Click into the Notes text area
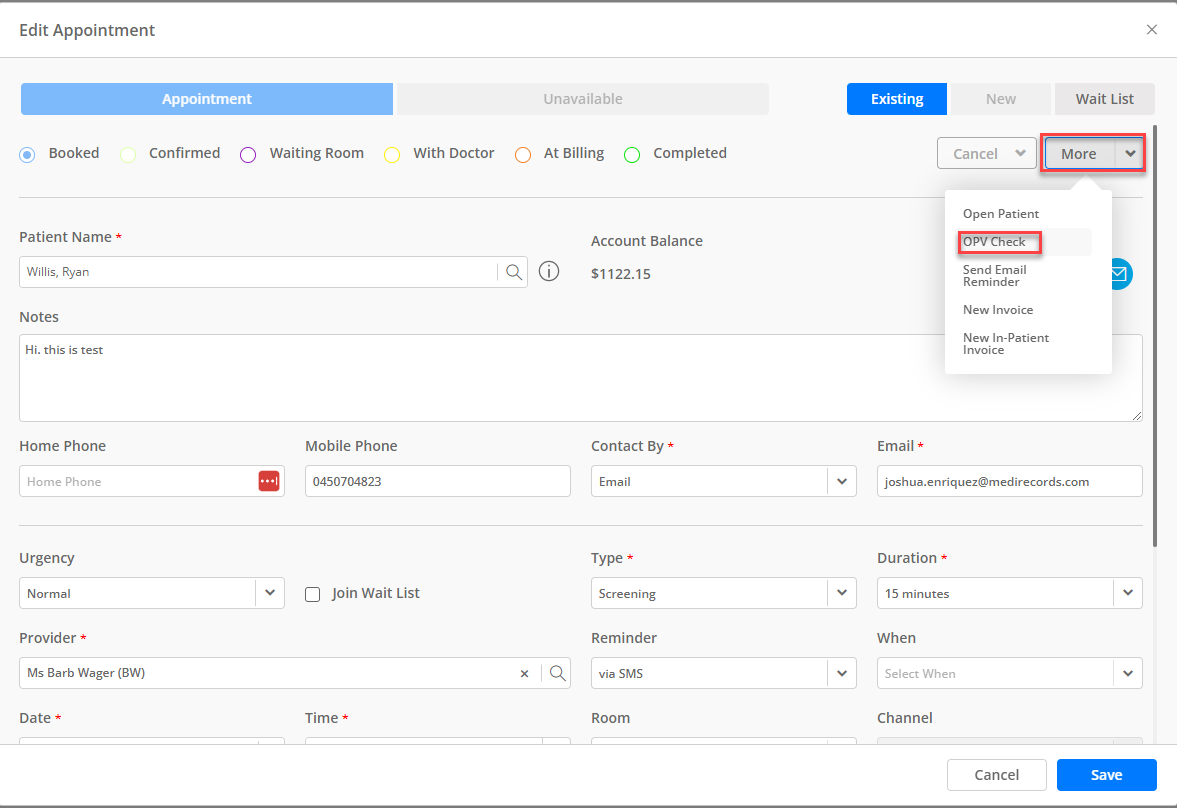The image size is (1177, 808). point(581,378)
